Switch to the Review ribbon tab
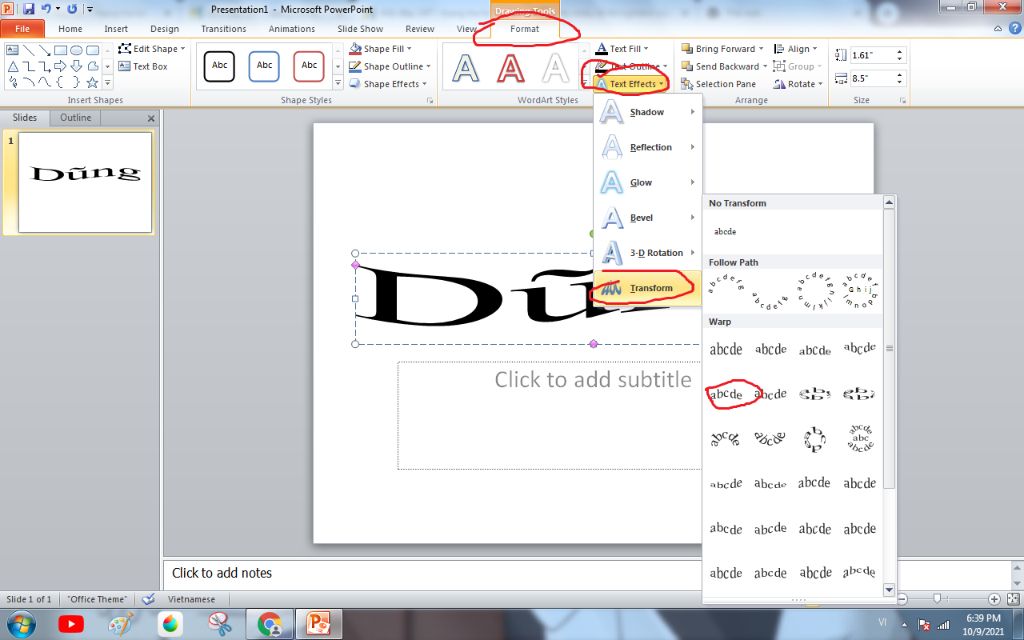 point(419,29)
